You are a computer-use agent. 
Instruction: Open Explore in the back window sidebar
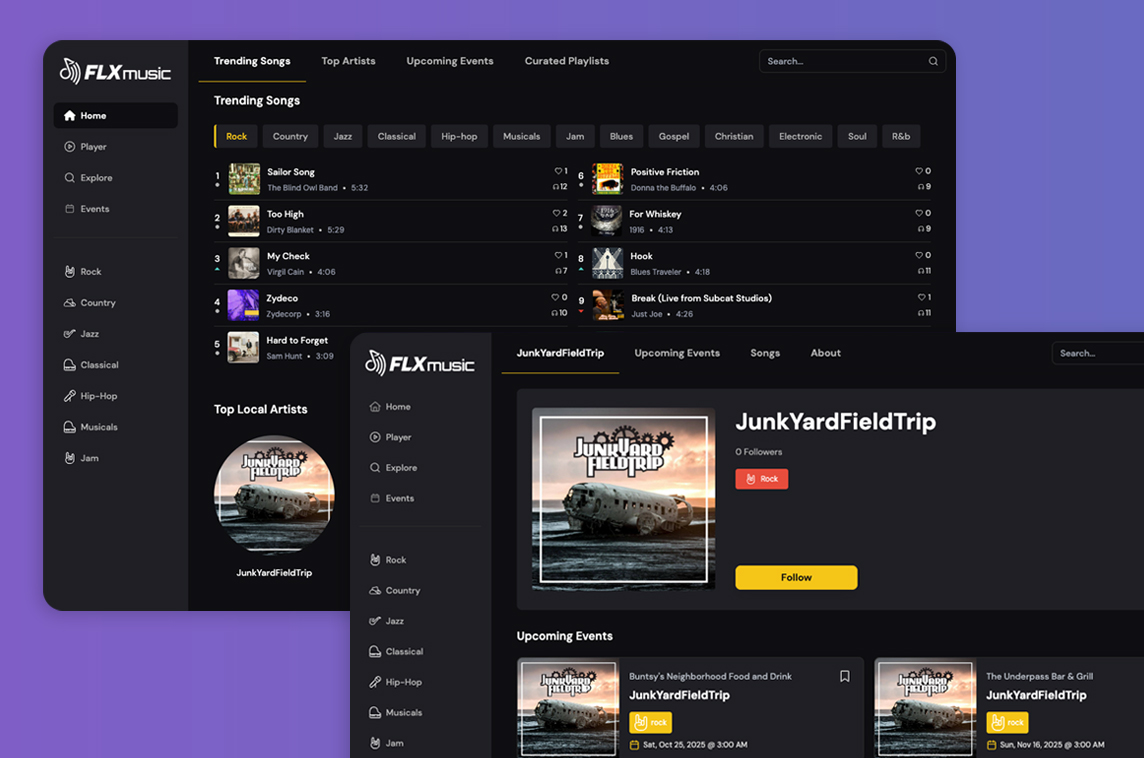click(96, 178)
